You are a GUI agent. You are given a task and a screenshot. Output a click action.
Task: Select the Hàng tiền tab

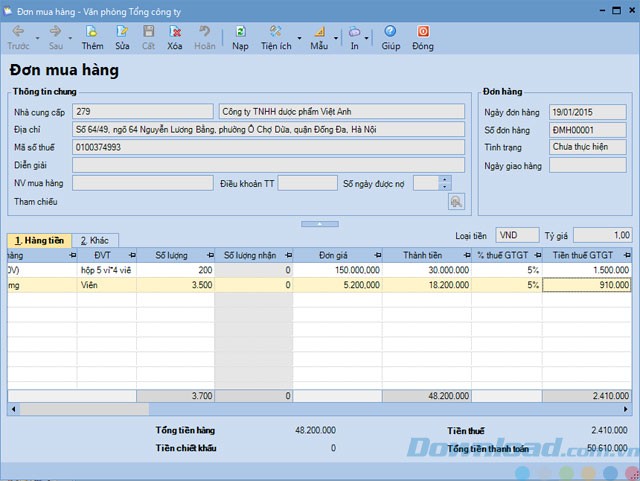pyautogui.click(x=39, y=241)
